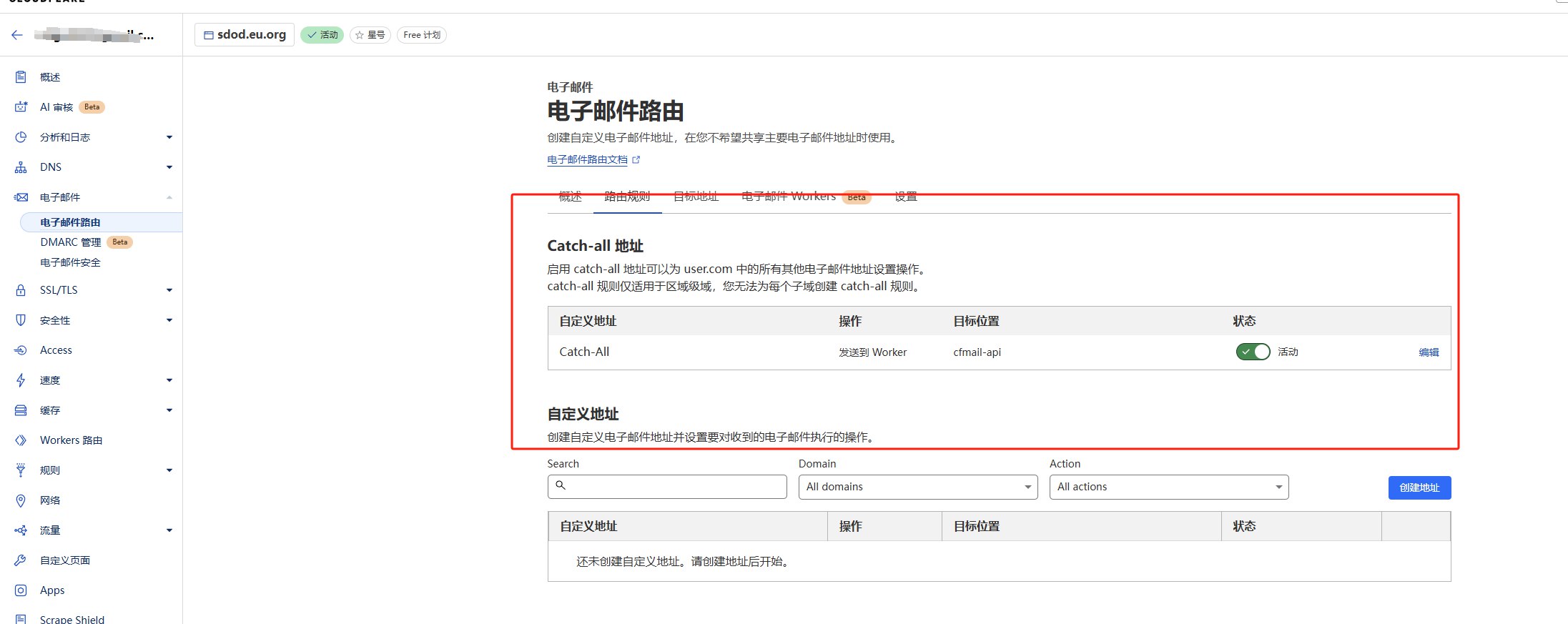
Task: Open 电子邮件路由 in sidebar
Action: tap(102, 222)
